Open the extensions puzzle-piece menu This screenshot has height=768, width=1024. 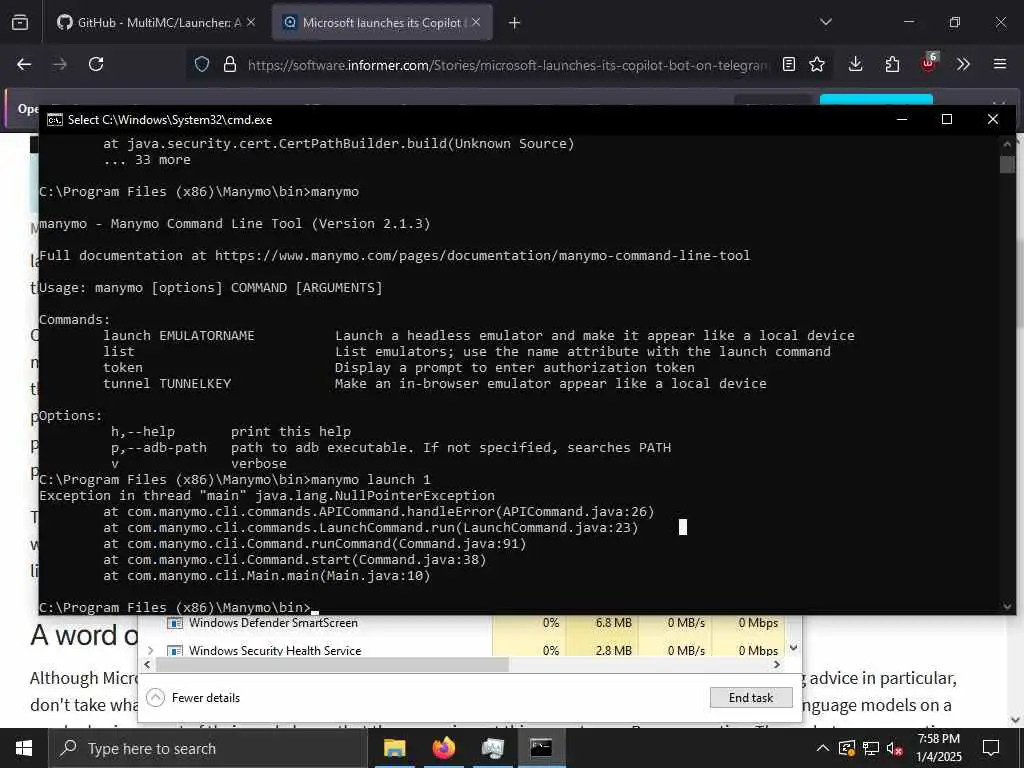tap(892, 64)
